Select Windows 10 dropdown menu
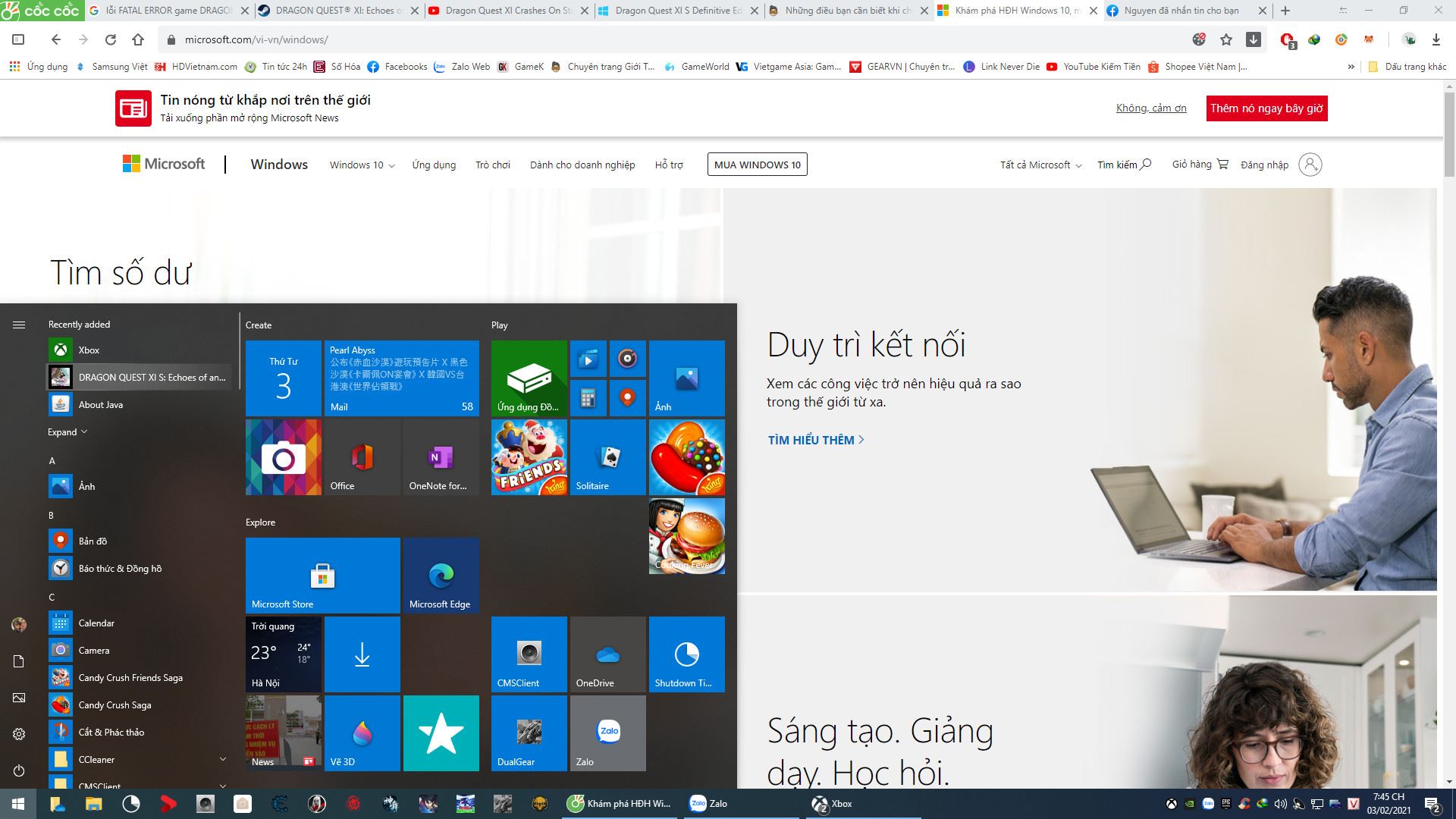Screen dimensions: 1456x819 362,164
